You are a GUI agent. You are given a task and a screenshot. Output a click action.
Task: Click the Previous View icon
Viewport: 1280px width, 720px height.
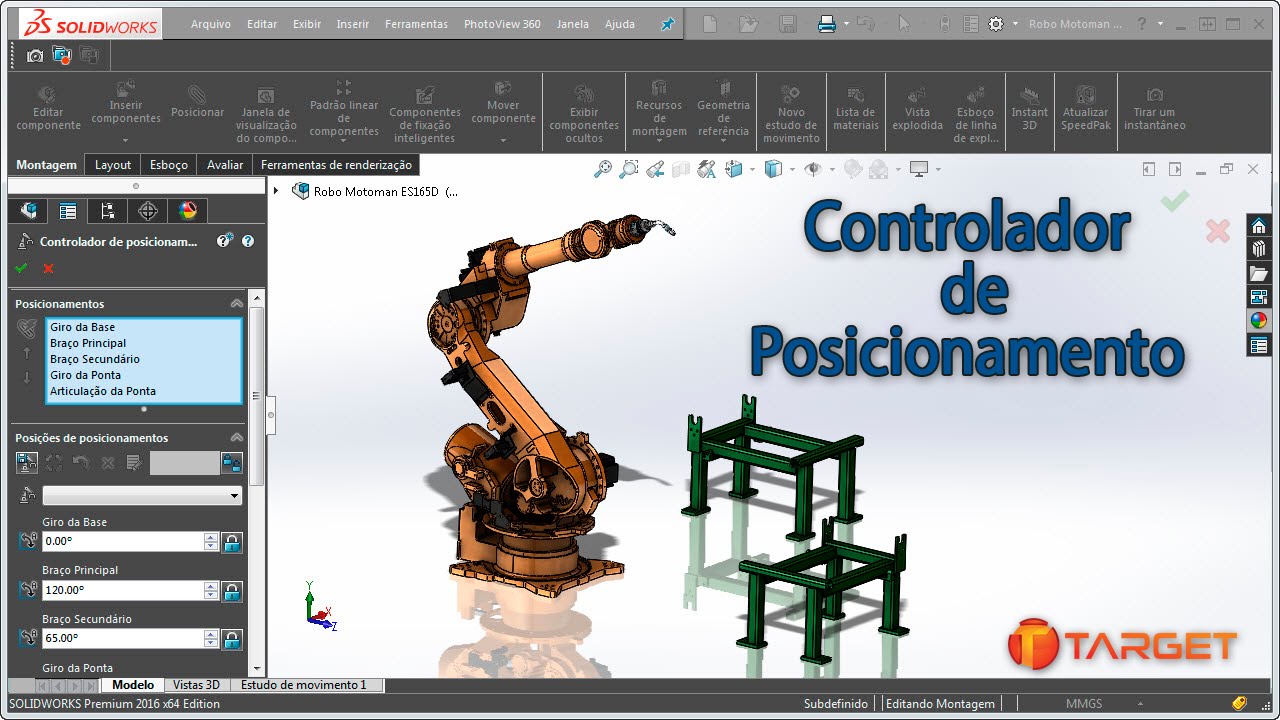[654, 169]
